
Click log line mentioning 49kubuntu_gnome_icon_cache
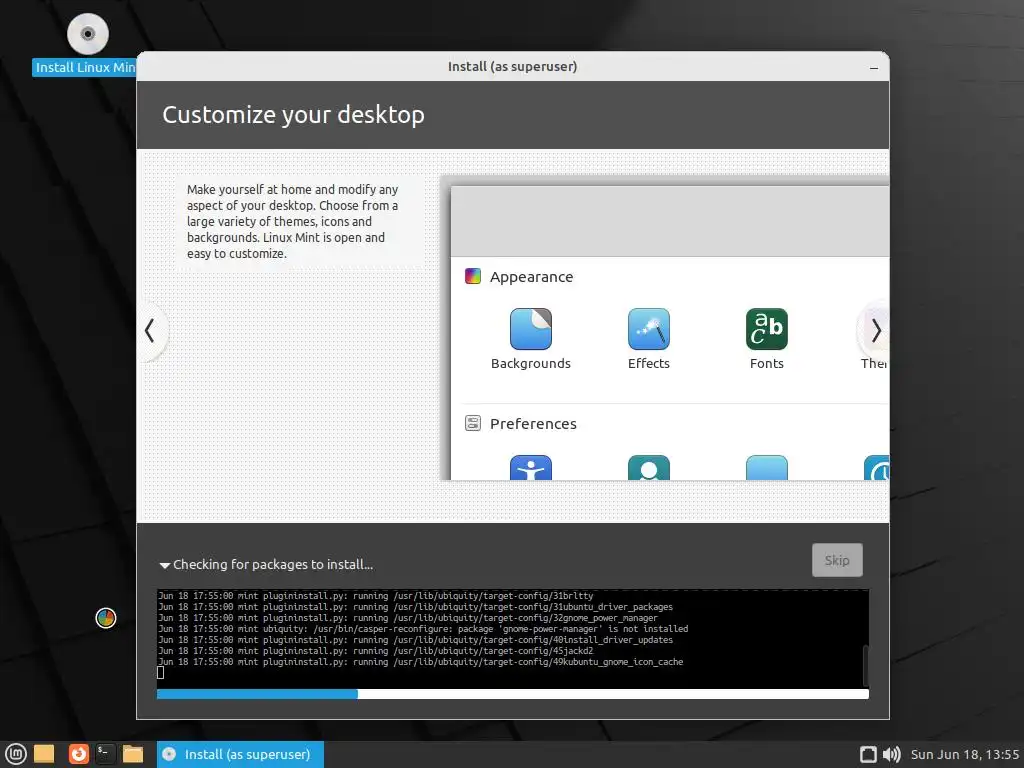pyautogui.click(x=421, y=662)
